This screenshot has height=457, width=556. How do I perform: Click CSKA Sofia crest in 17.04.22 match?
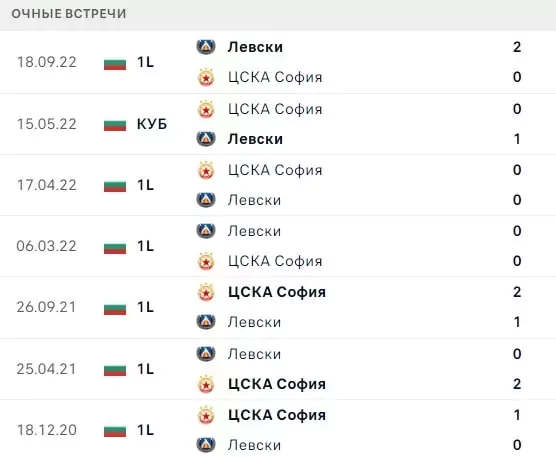tap(206, 170)
